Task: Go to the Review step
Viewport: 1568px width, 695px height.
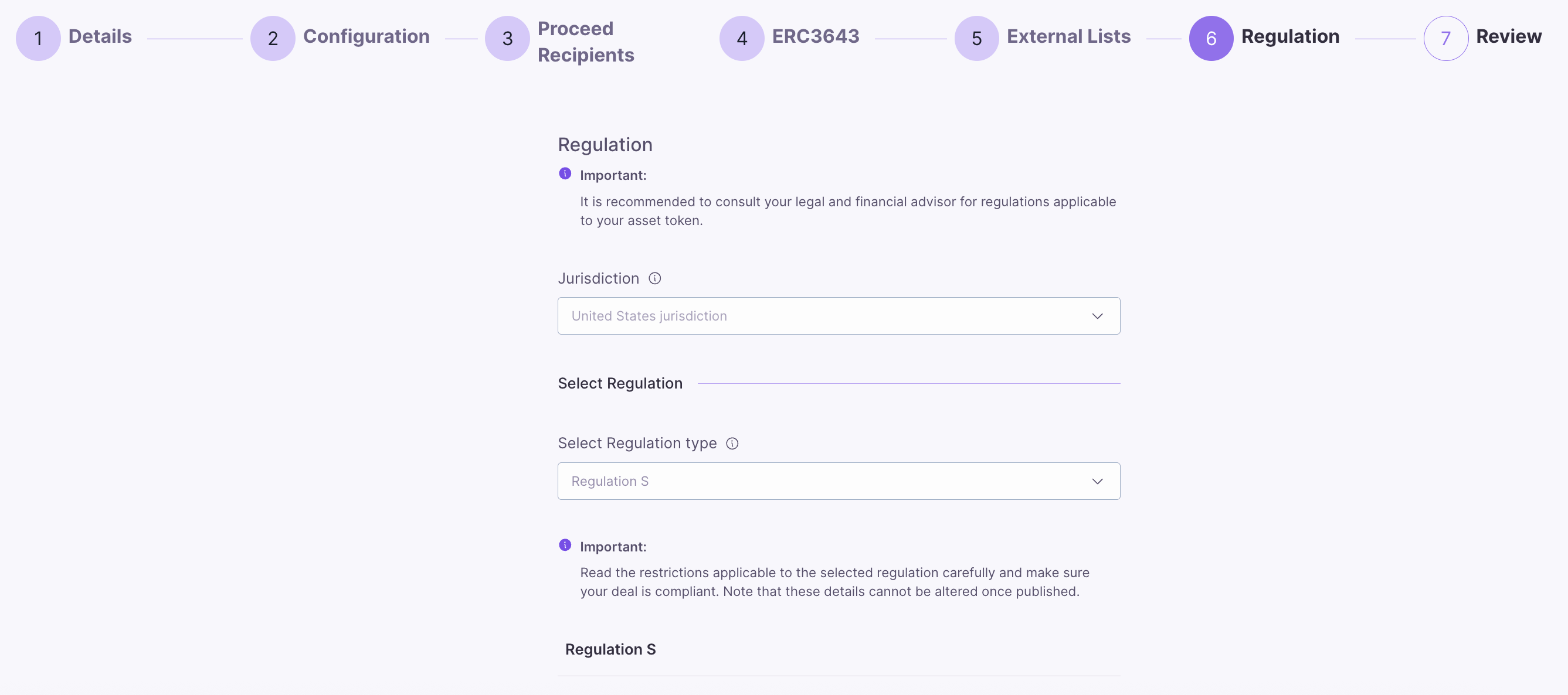Action: pyautogui.click(x=1509, y=36)
